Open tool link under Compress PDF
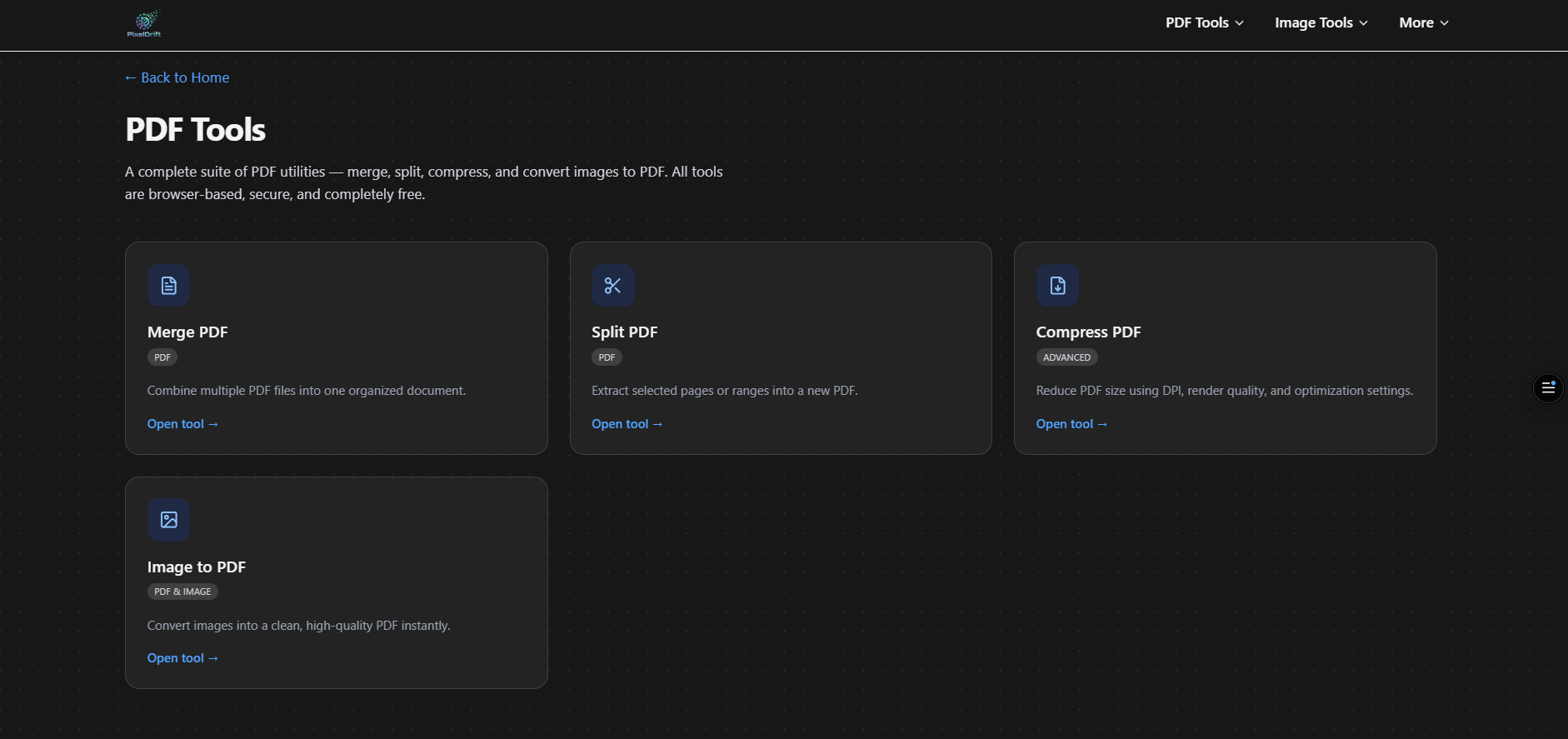The image size is (1568, 739). click(1071, 424)
